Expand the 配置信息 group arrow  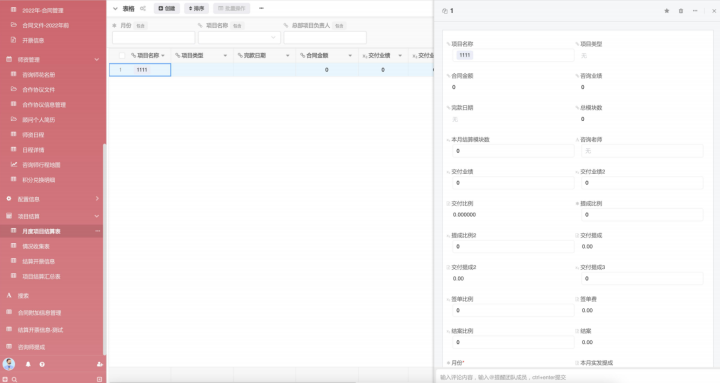click(97, 198)
